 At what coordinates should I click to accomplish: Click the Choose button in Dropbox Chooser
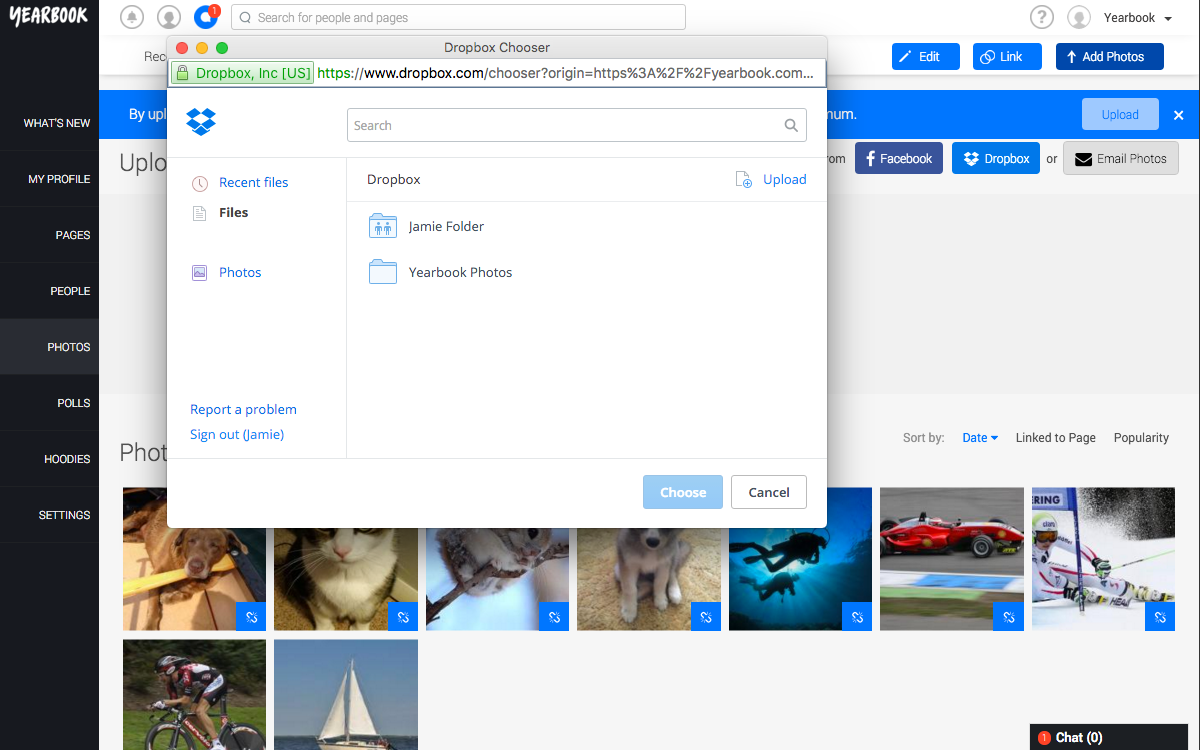683,492
